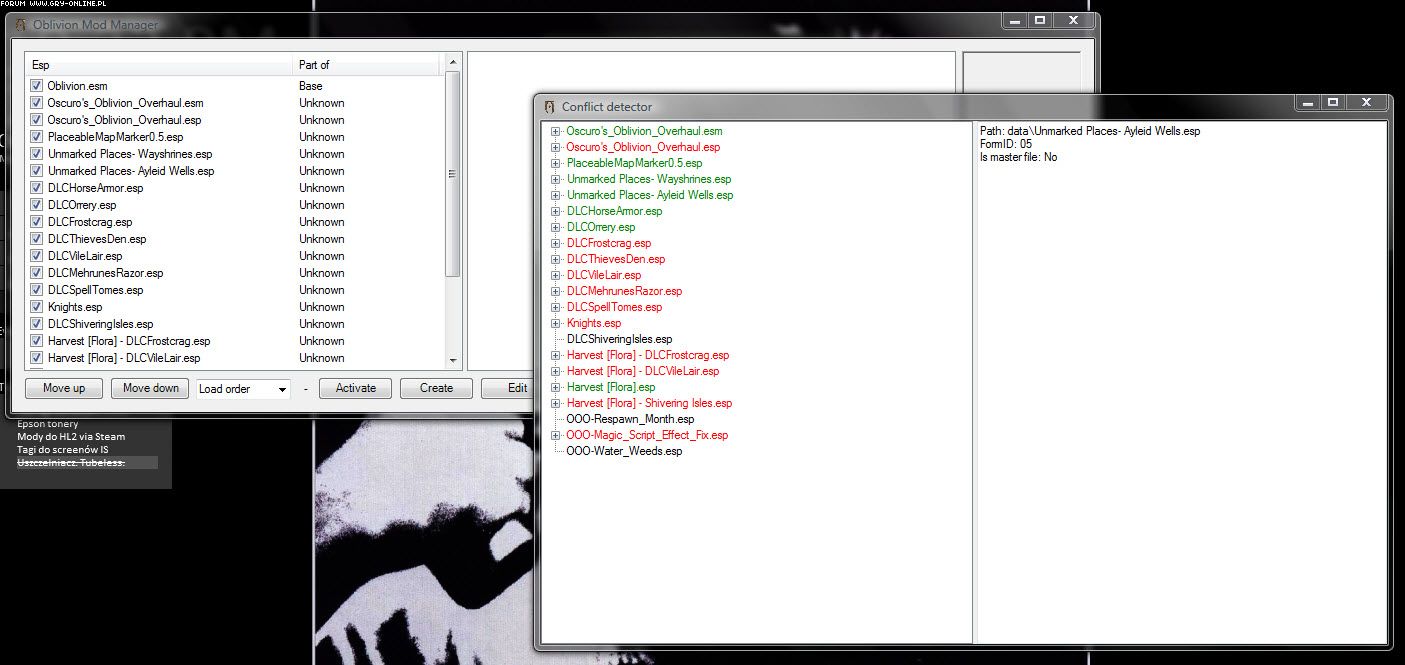Viewport: 1405px width, 665px height.
Task: Uncheck the Oblivion.esm checkbox in Mod Manager
Action: (x=36, y=86)
